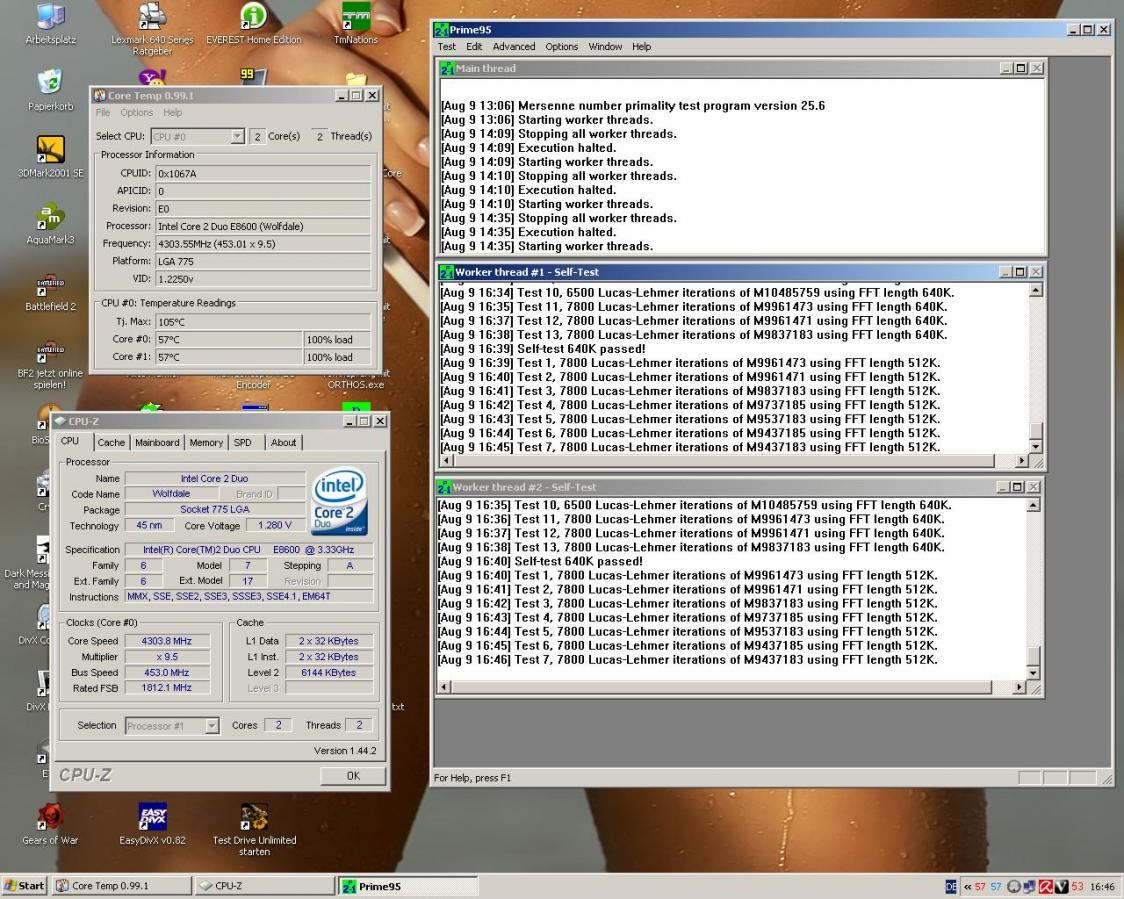
Task: Switch to the SPD tab in CPU-Z
Action: click(x=242, y=443)
